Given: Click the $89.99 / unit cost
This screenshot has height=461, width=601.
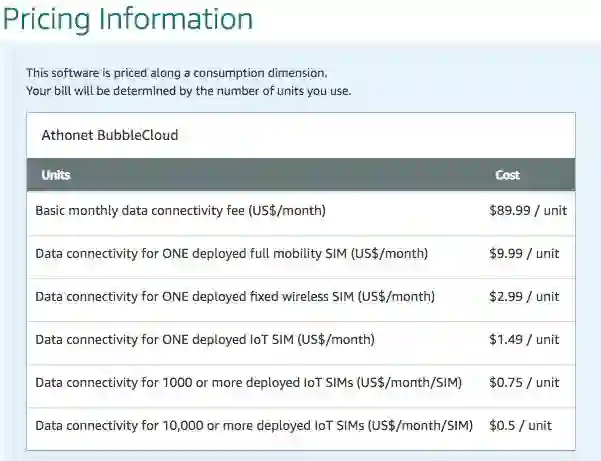Looking at the screenshot, I should [x=524, y=211].
